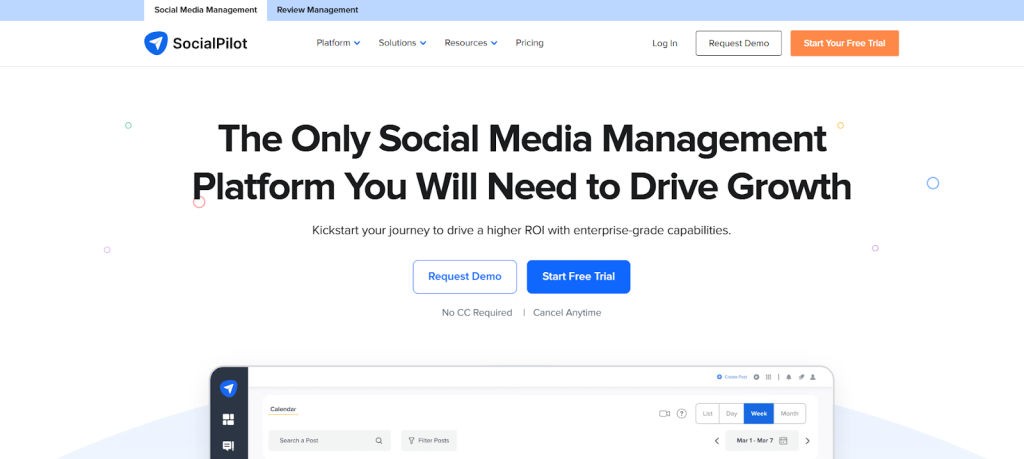Click the Log In link
The width and height of the screenshot is (1024, 459).
click(x=665, y=44)
